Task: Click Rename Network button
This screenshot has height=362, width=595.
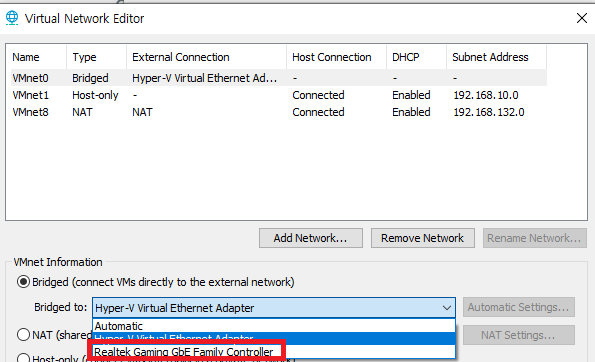Action: tap(534, 238)
